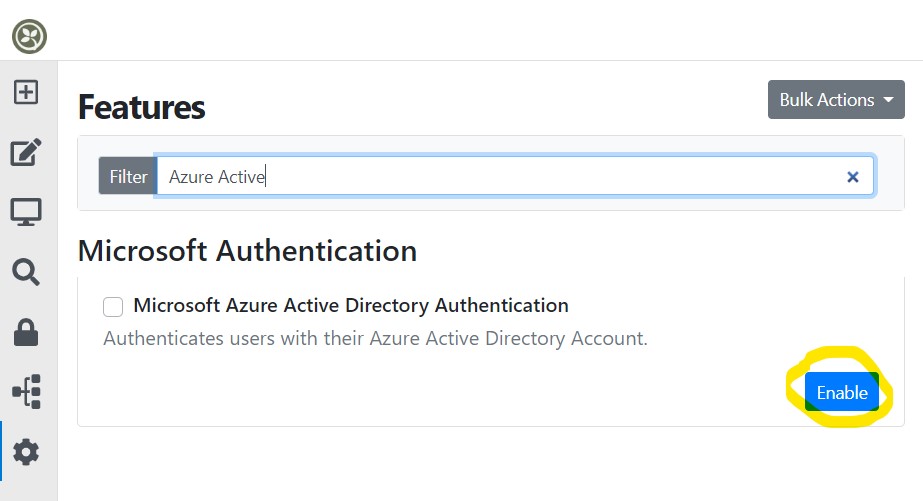Open the search magnifier sidebar icon
Viewport: 923px width, 501px height.
(x=26, y=272)
